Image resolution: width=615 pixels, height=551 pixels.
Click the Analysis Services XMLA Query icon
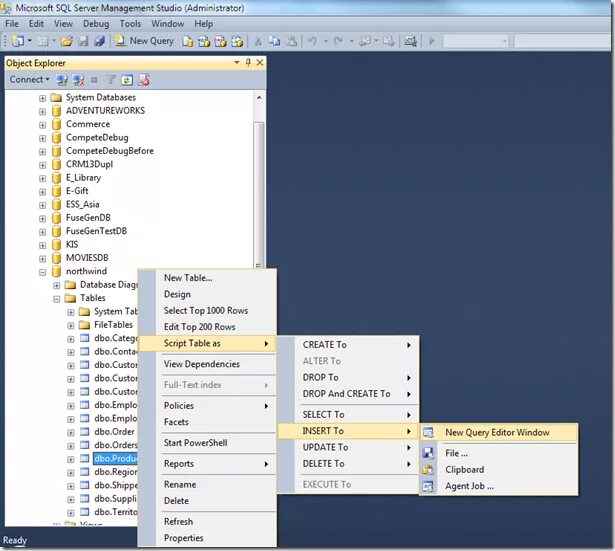(x=237, y=41)
